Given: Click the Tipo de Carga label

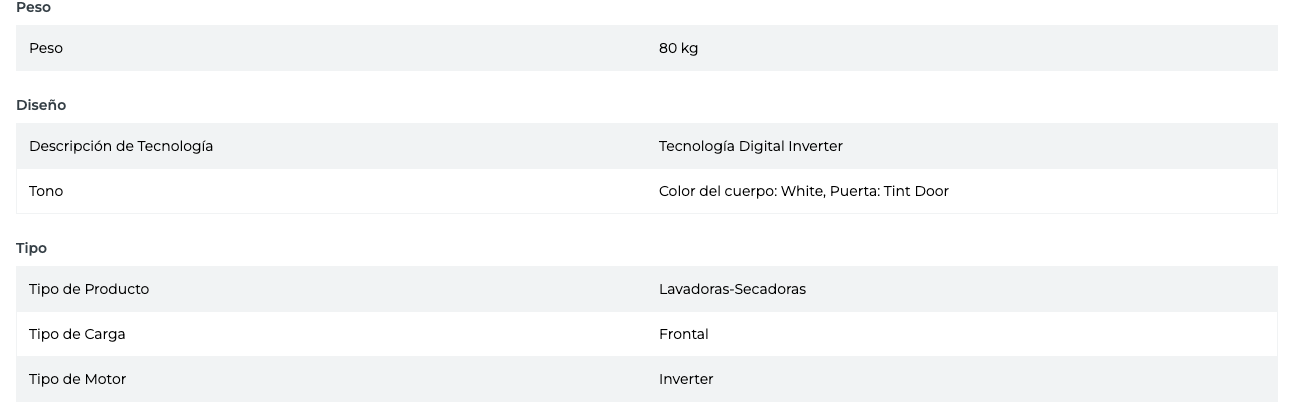Looking at the screenshot, I should point(77,334).
